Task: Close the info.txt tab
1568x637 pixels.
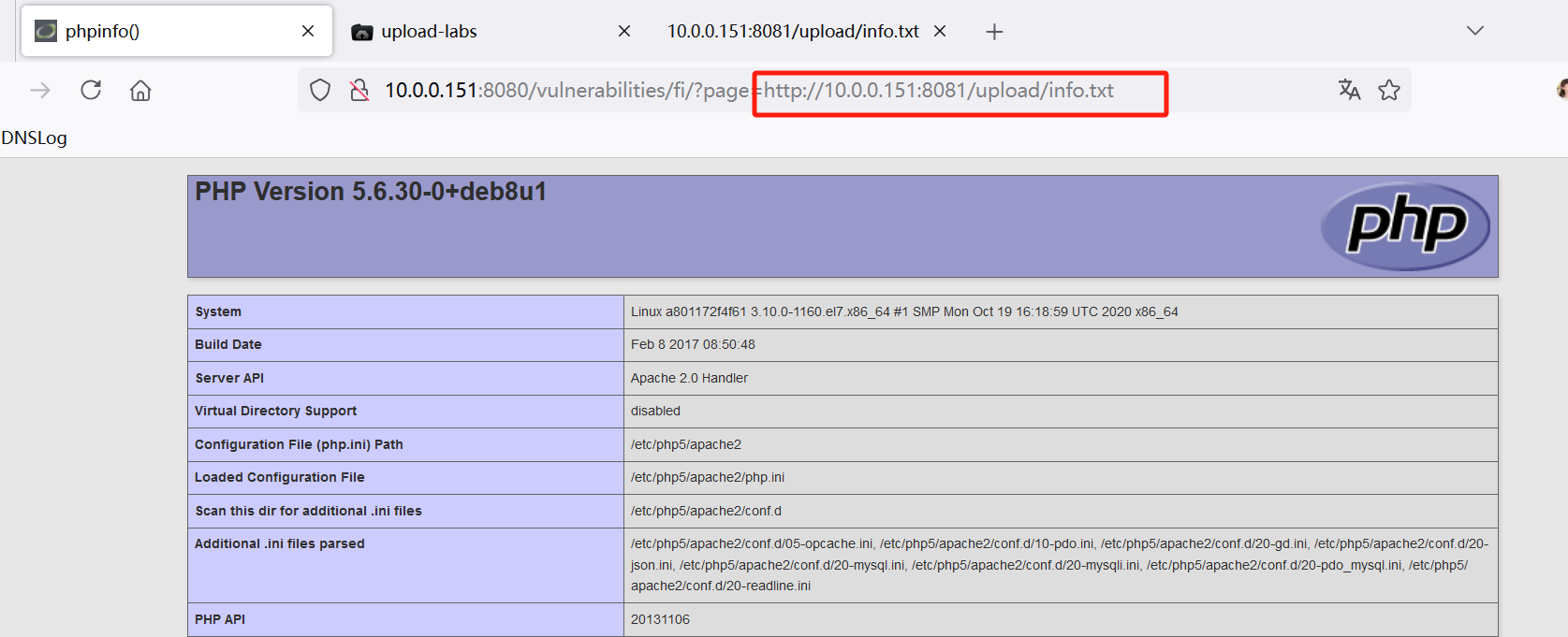Action: 940,31
